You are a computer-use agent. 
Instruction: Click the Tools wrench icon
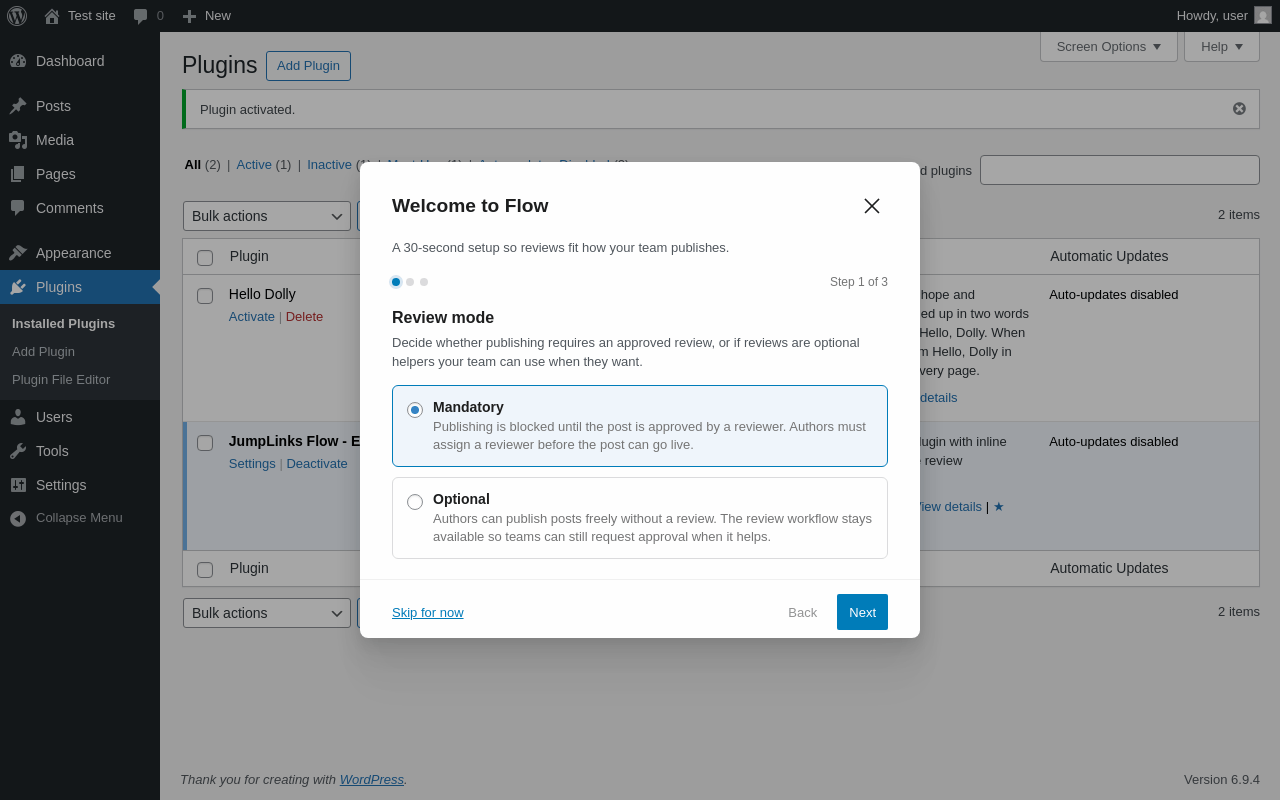point(18,451)
